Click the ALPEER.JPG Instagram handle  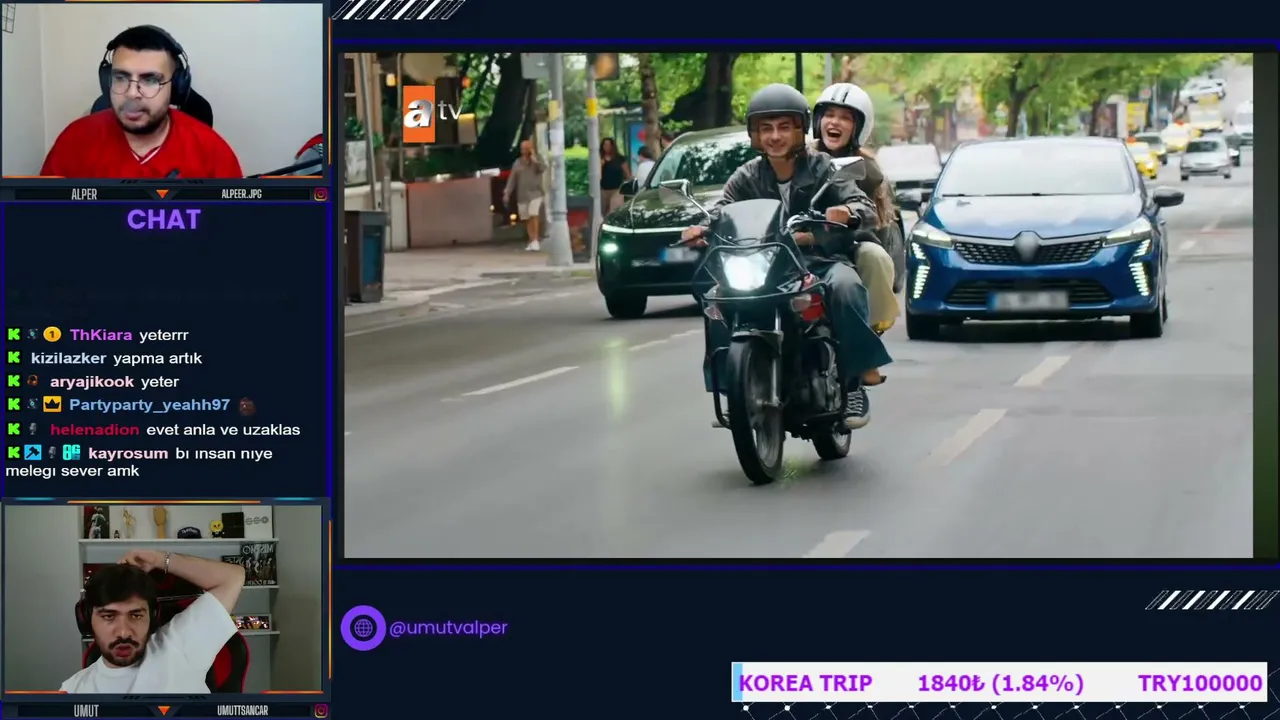coord(241,194)
